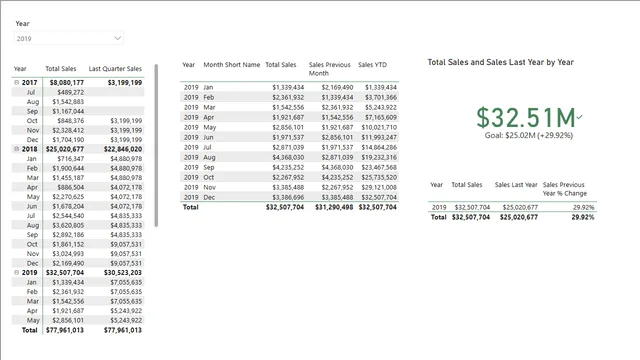Select 2017 Sep value $1,167,044
The image size is (640, 360).
68,111
